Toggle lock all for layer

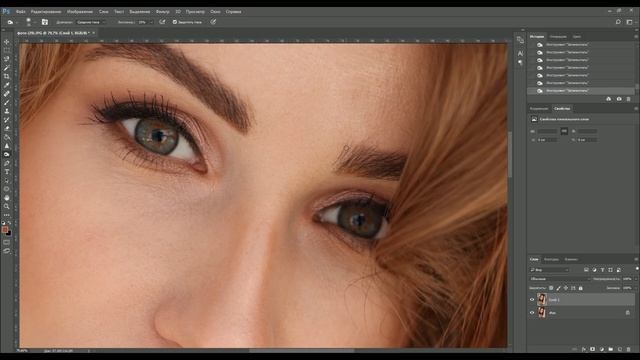coord(581,288)
